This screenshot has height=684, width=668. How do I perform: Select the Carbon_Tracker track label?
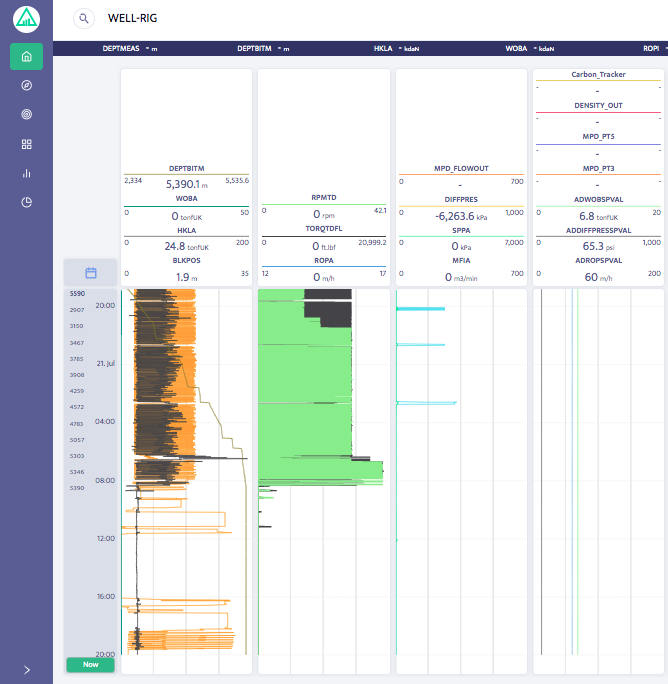coord(598,74)
